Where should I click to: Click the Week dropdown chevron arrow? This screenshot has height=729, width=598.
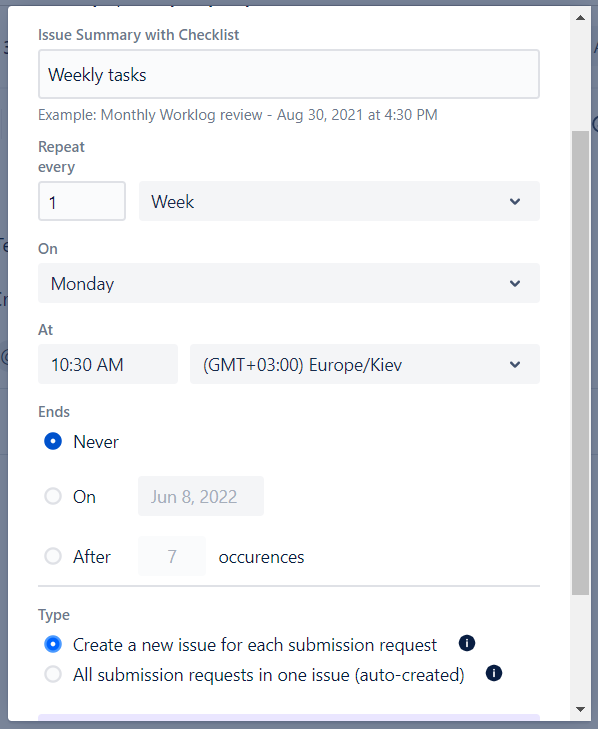pos(515,201)
